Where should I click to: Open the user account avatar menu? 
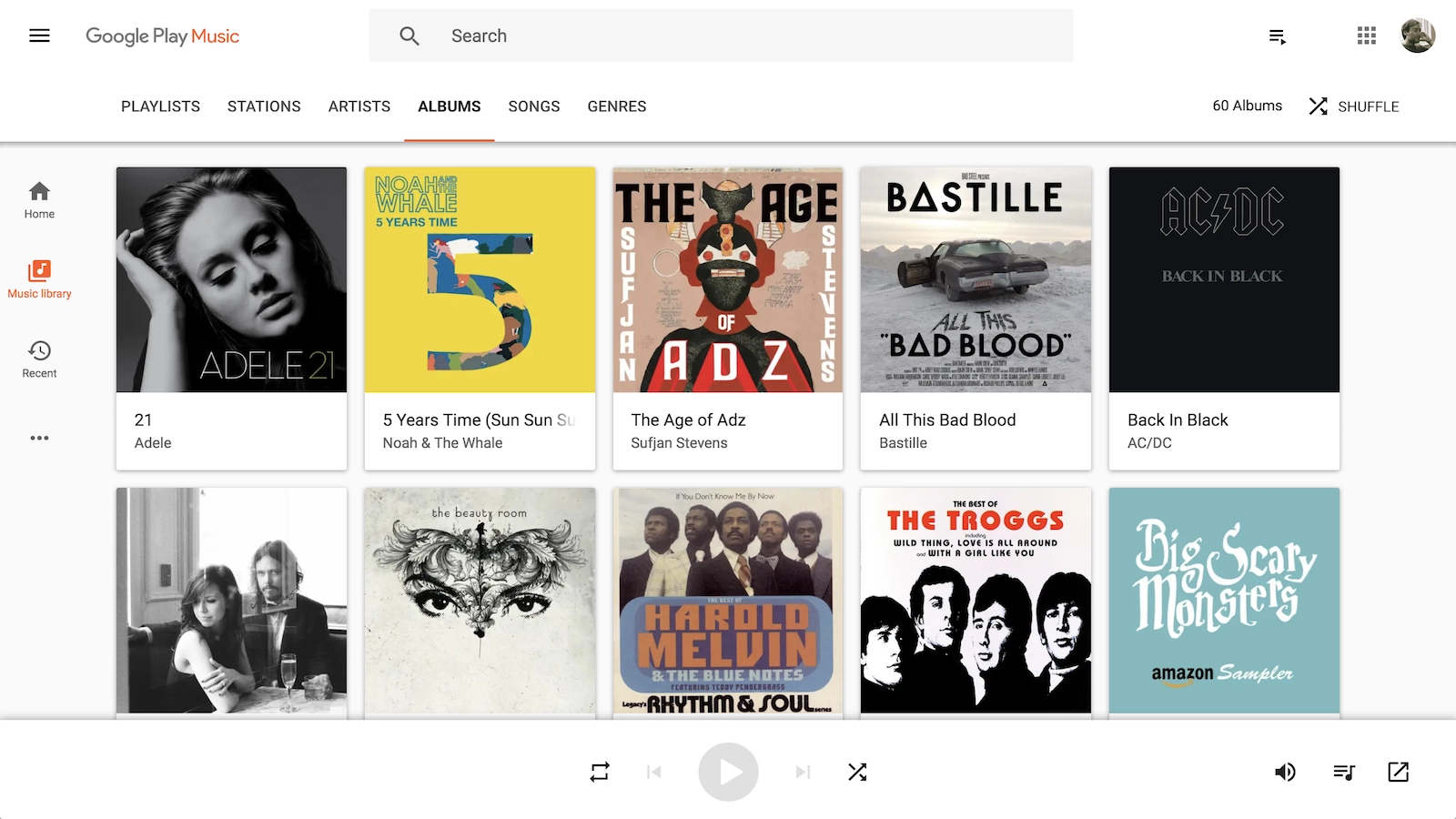coord(1417,36)
